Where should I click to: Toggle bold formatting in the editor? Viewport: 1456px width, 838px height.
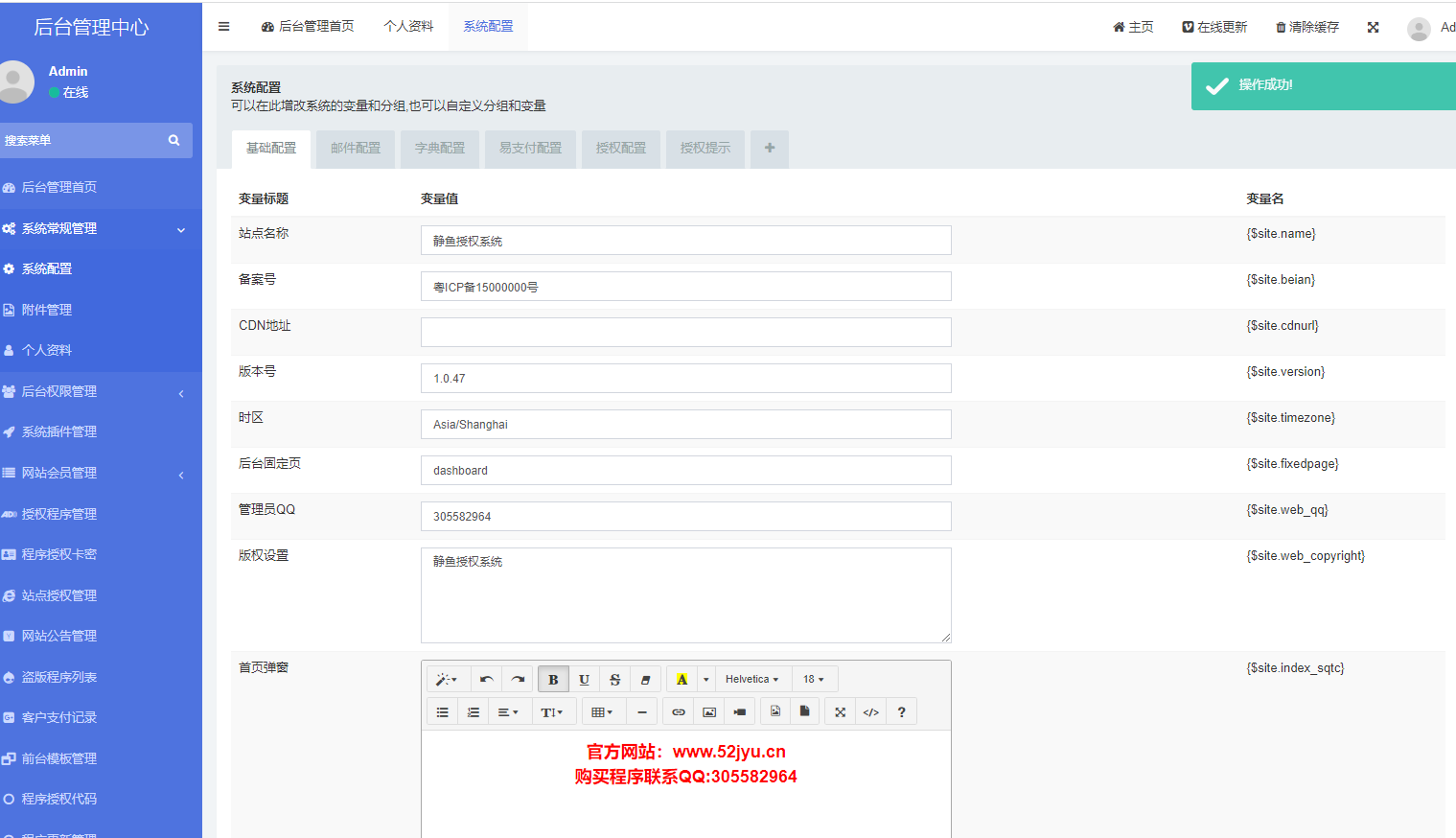(553, 680)
